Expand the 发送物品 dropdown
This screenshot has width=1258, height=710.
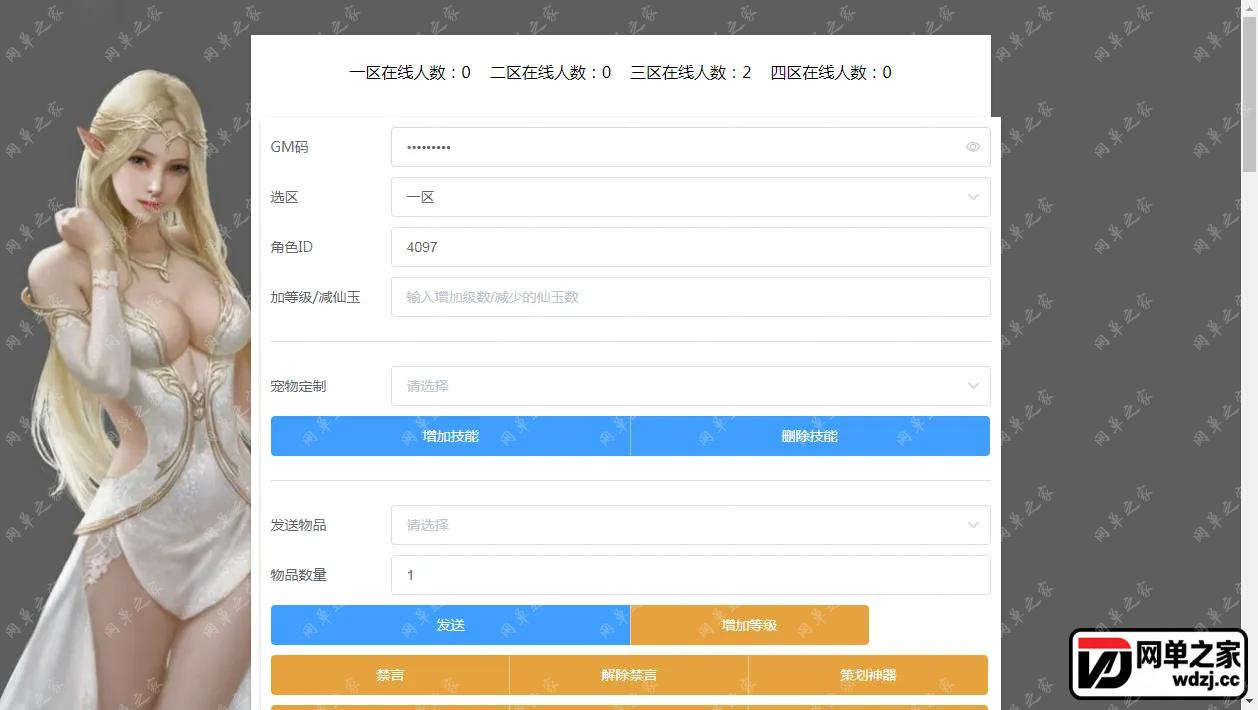point(690,525)
